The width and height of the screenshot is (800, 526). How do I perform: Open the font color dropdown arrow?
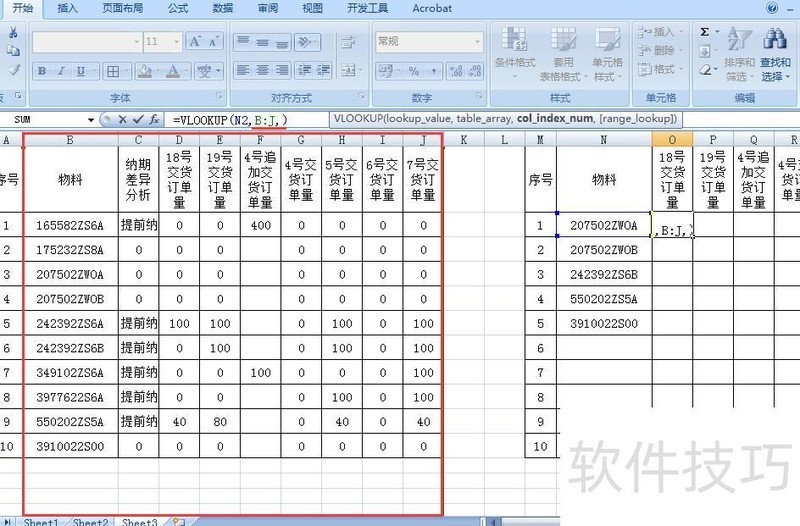click(x=186, y=71)
